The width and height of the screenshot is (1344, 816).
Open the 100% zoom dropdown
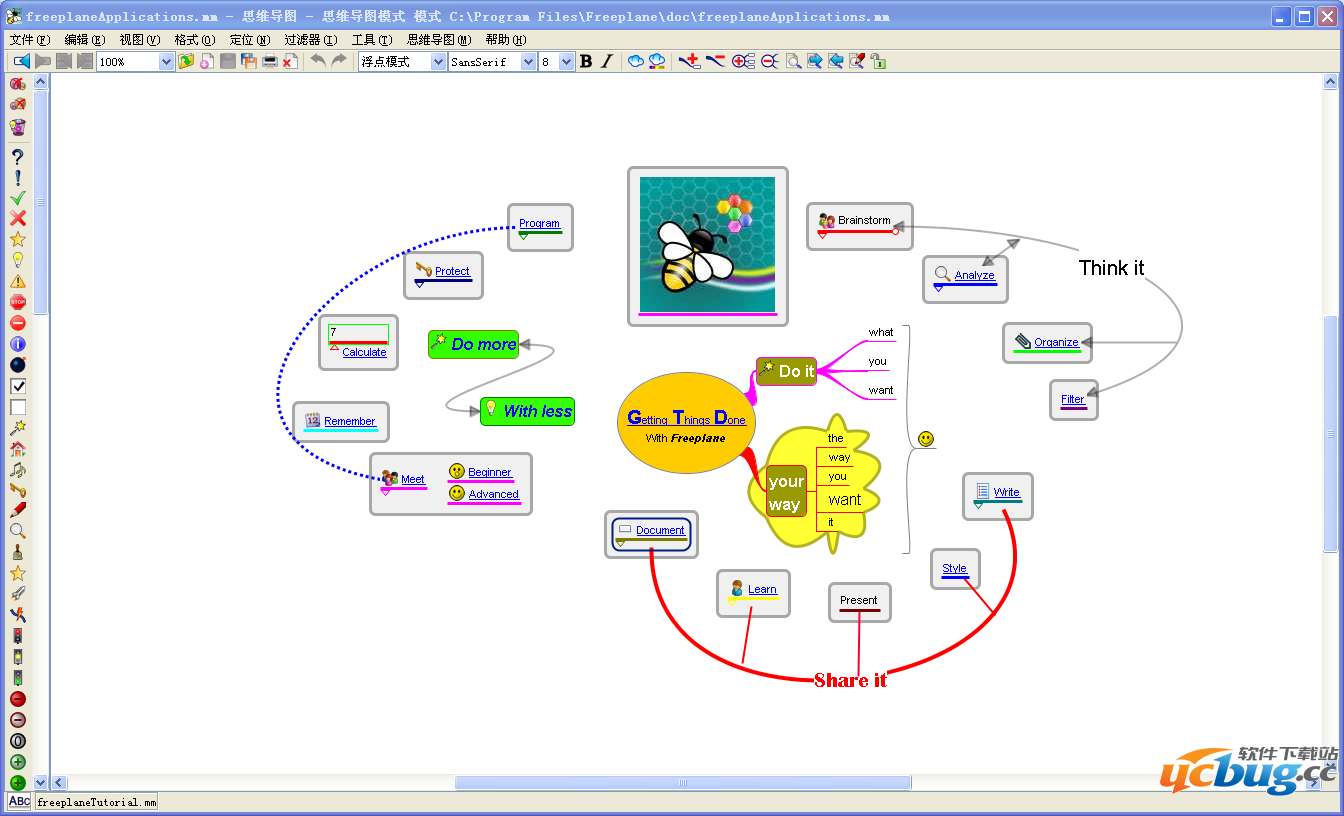click(166, 62)
